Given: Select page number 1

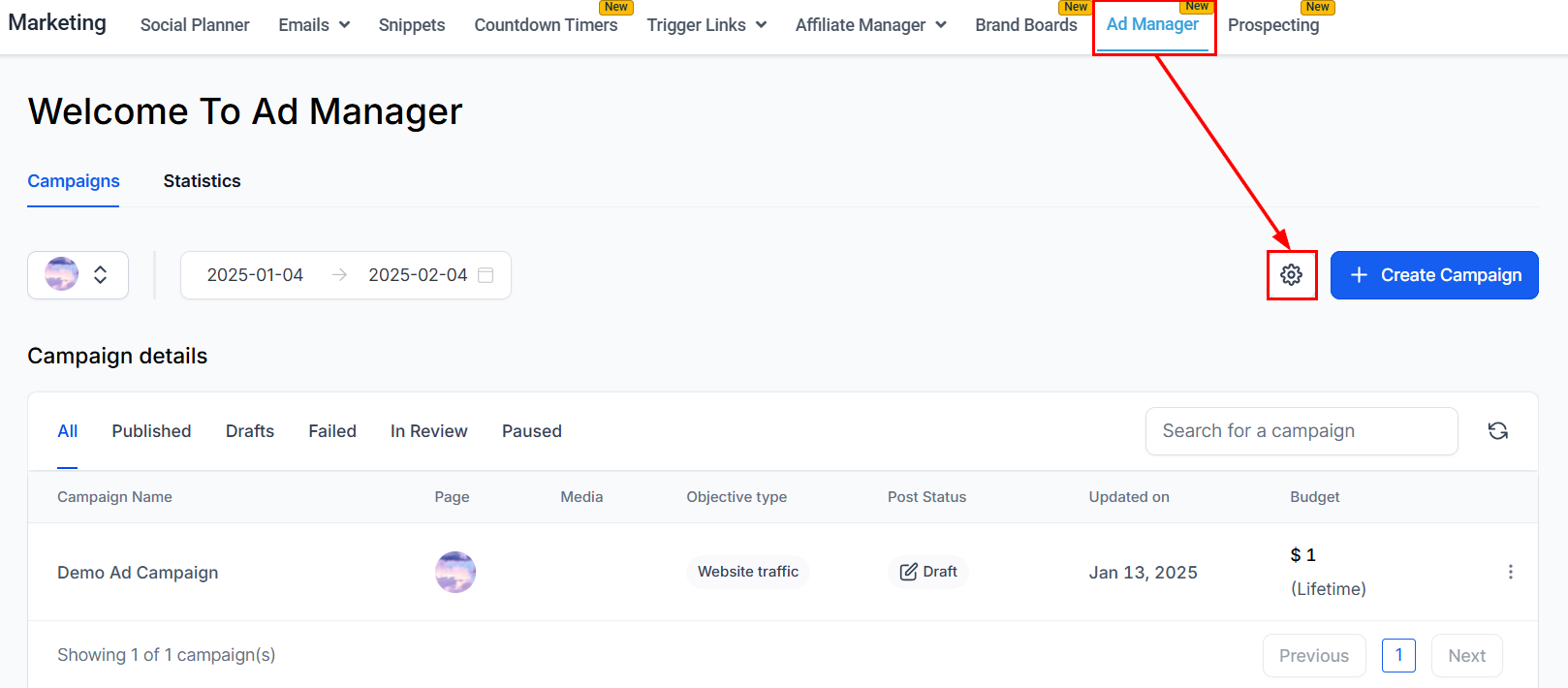Looking at the screenshot, I should coord(1398,655).
